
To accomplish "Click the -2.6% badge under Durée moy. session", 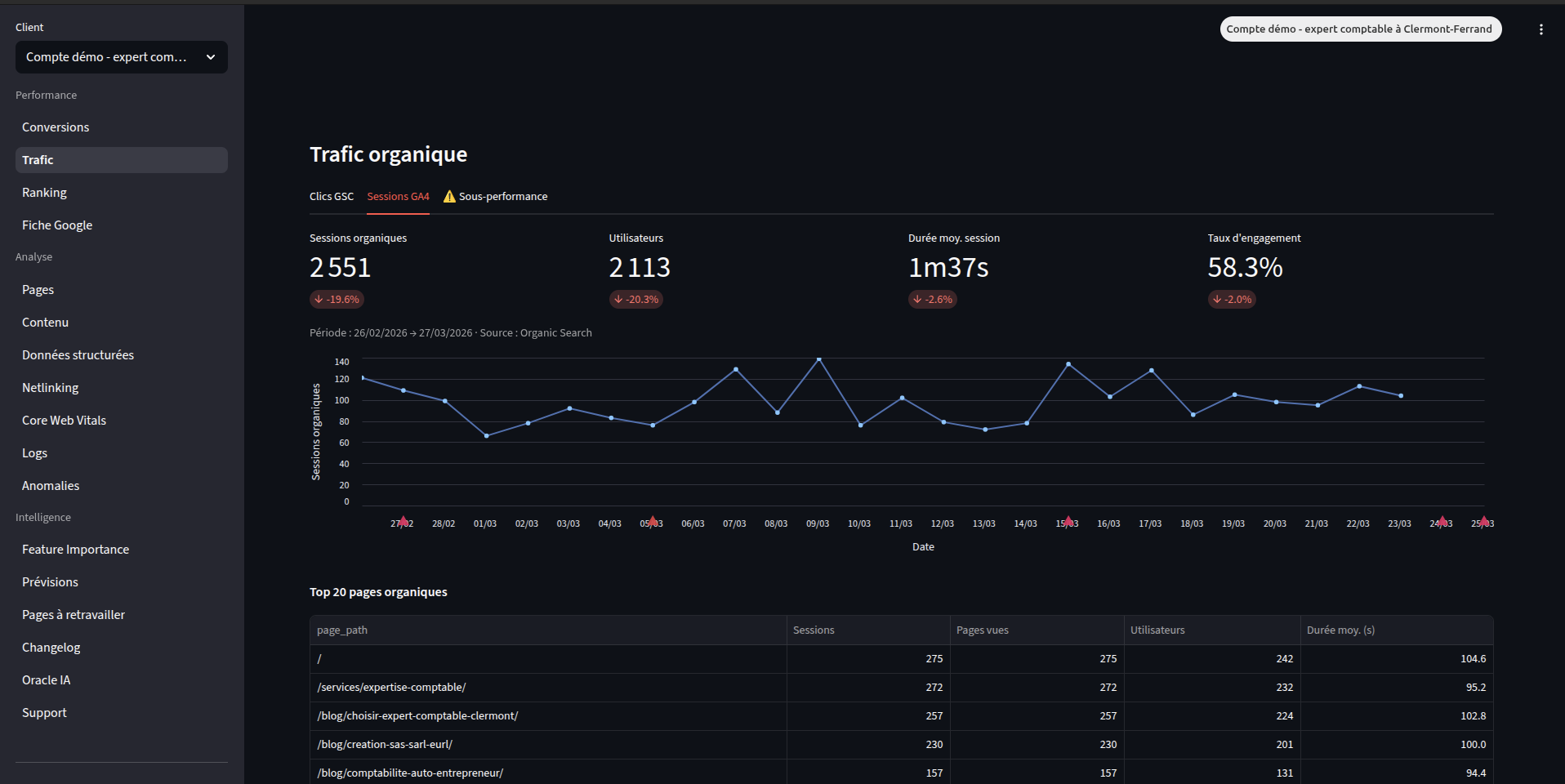I will pos(932,299).
